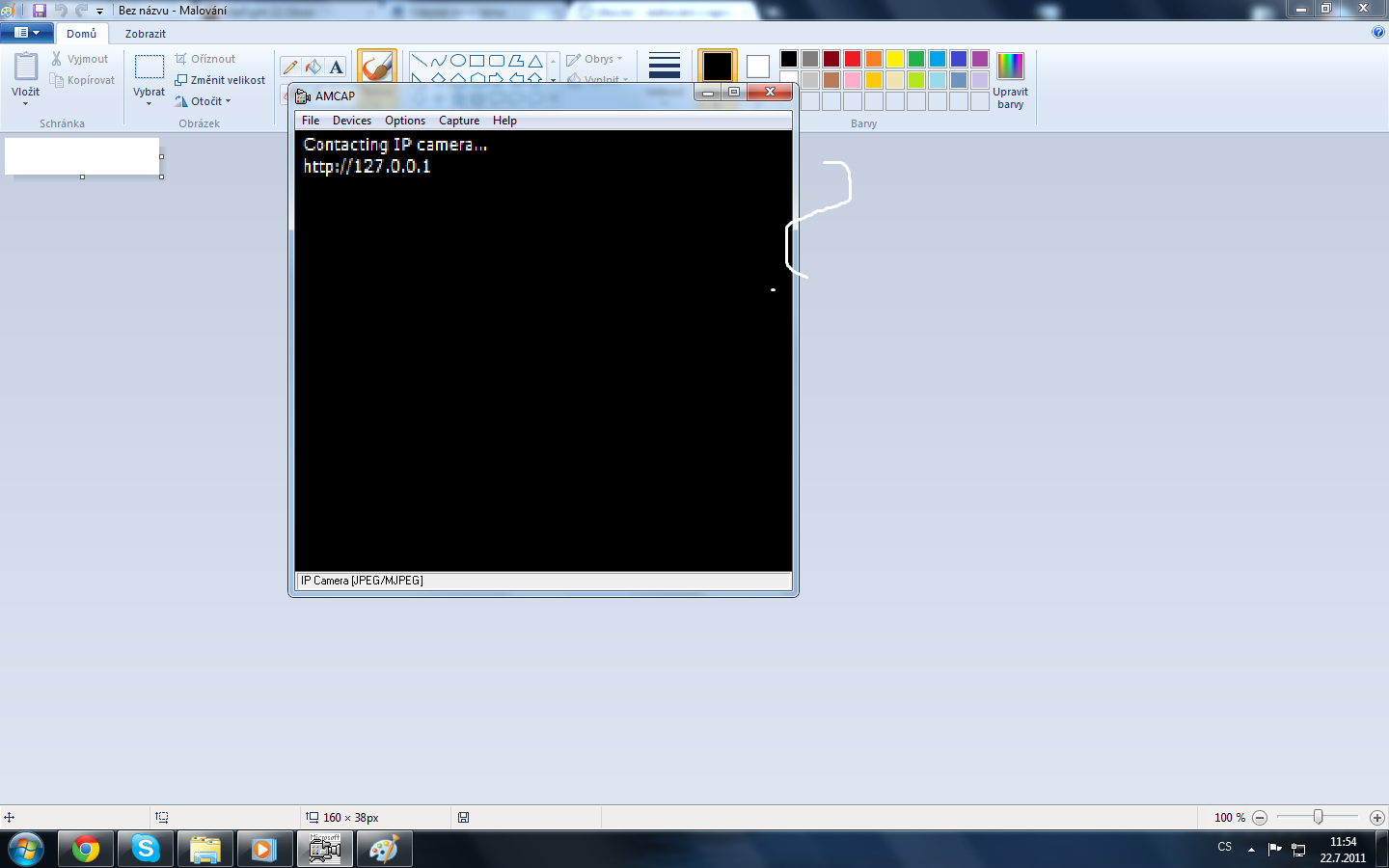
Task: Open the Vybrat selection dropdown arrow
Action: click(149, 103)
